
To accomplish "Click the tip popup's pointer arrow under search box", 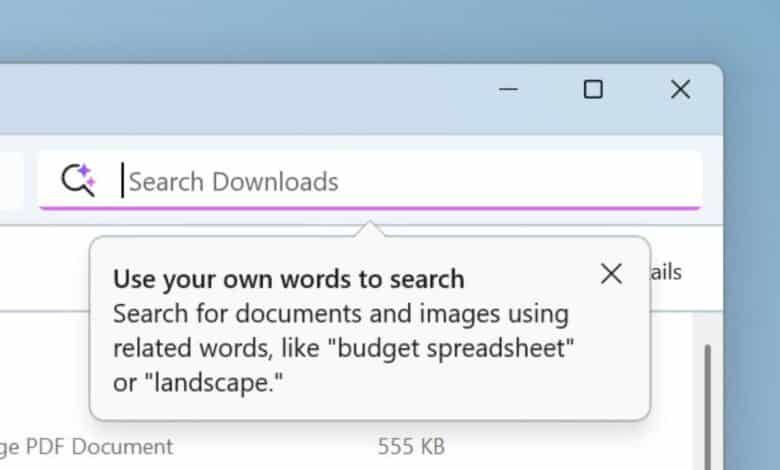I will point(369,230).
